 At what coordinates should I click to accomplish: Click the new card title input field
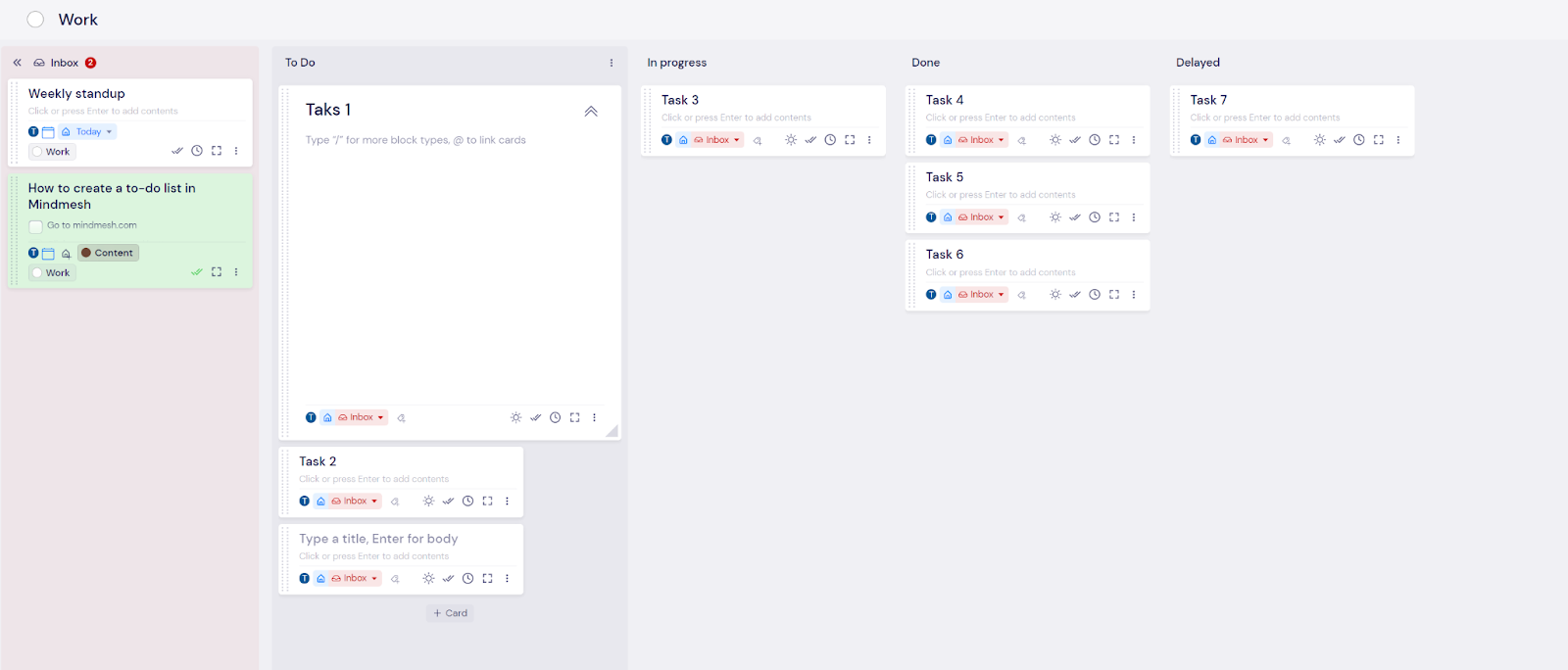(x=378, y=539)
